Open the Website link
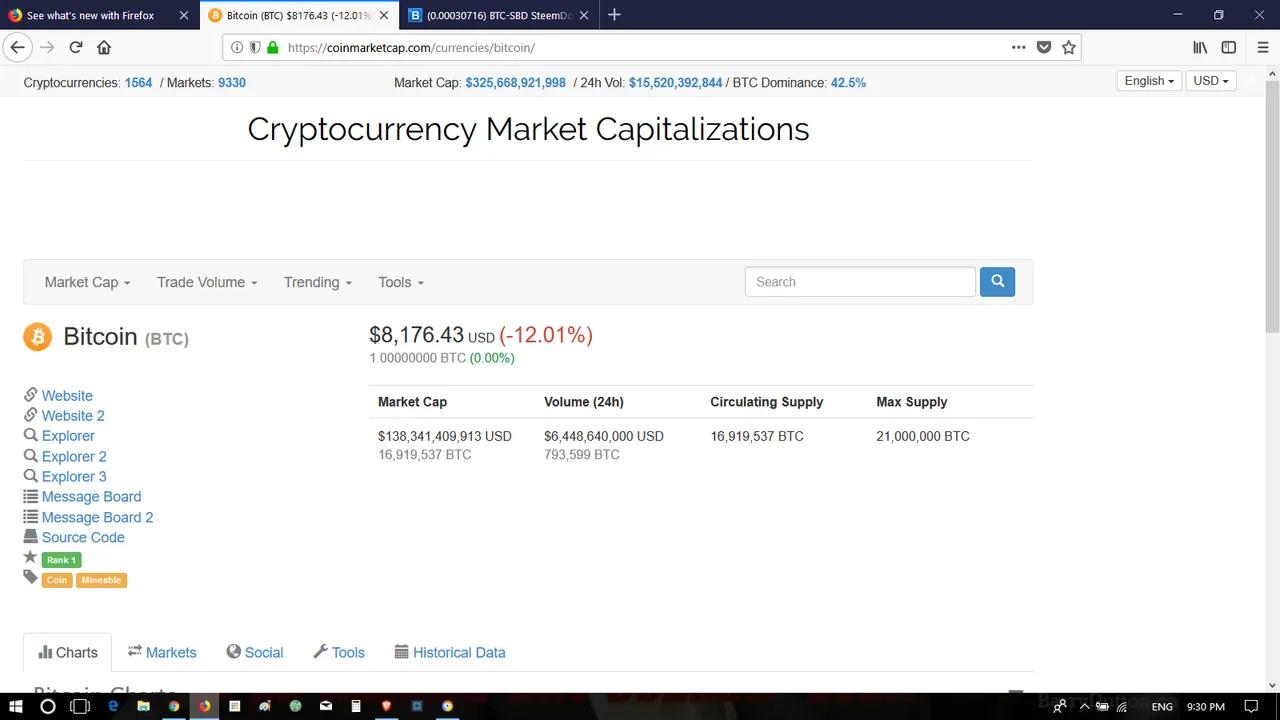Screen dimensions: 1280x720 click(67, 396)
